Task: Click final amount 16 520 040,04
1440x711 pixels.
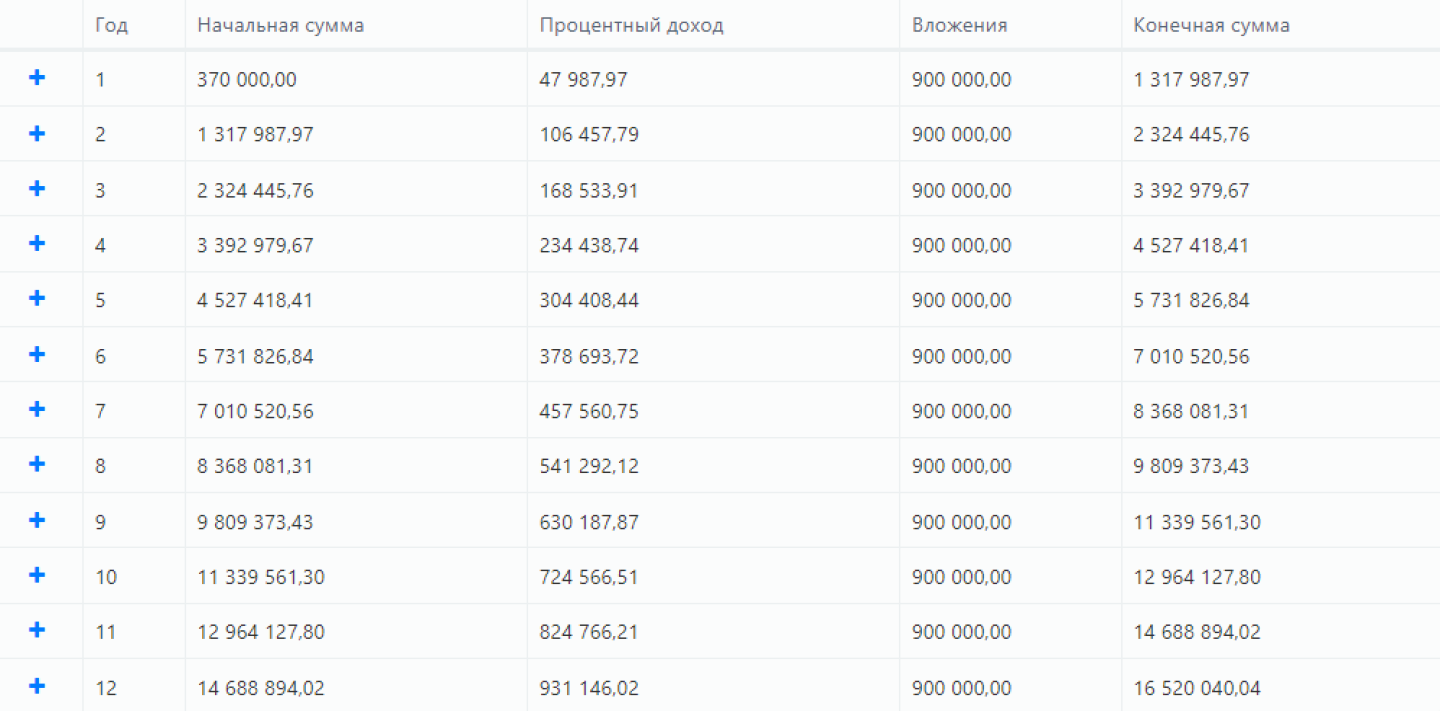Action: click(x=1197, y=688)
